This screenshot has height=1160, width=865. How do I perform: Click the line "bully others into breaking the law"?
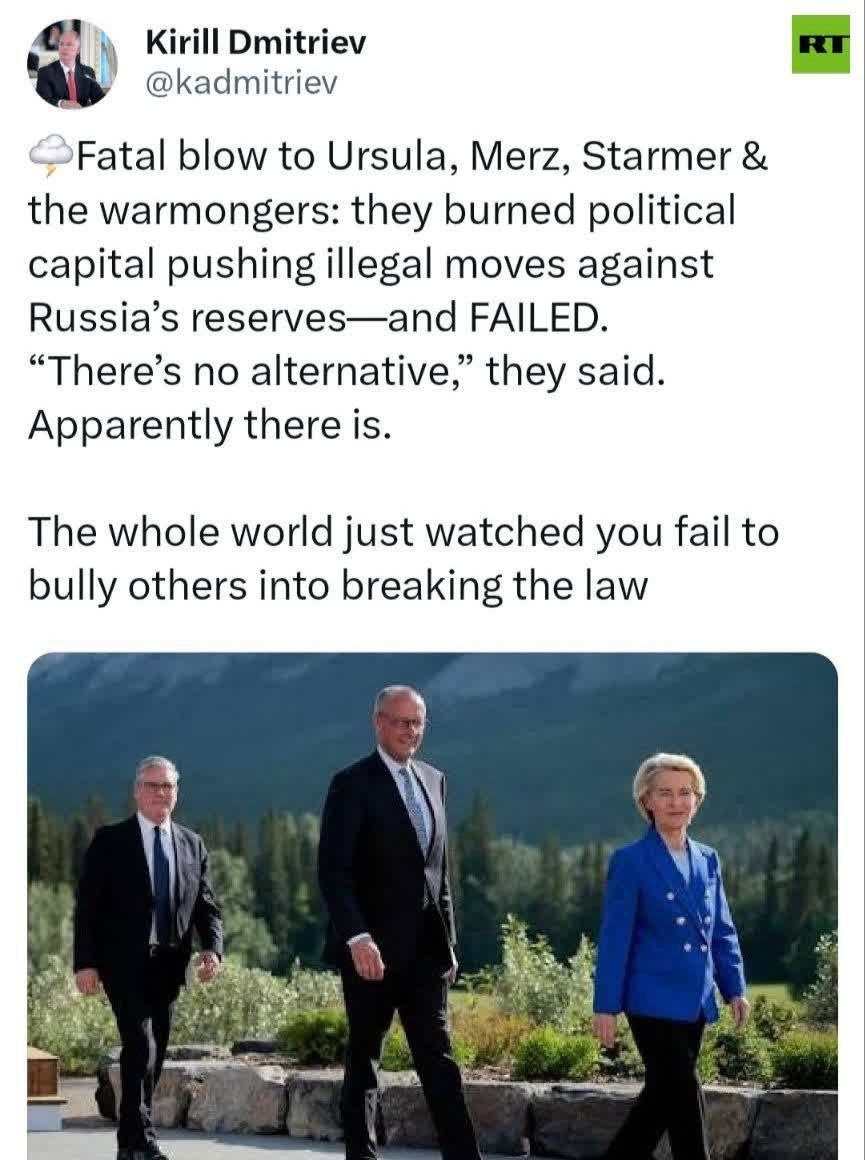338,585
